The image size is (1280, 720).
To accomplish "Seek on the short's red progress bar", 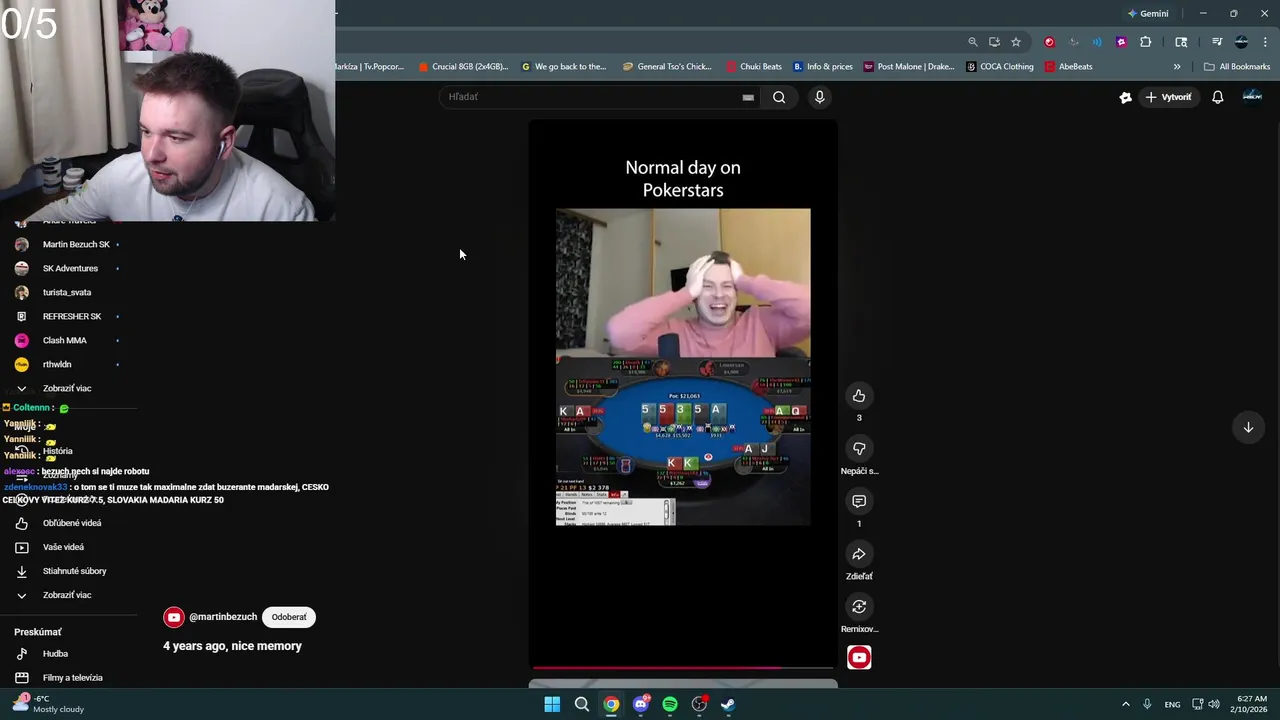I will point(683,667).
